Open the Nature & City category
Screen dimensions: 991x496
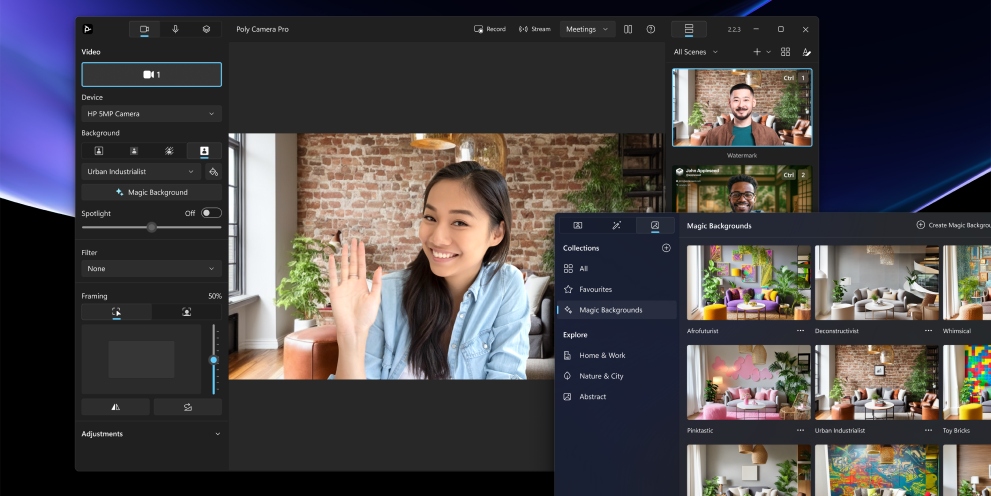coord(601,376)
